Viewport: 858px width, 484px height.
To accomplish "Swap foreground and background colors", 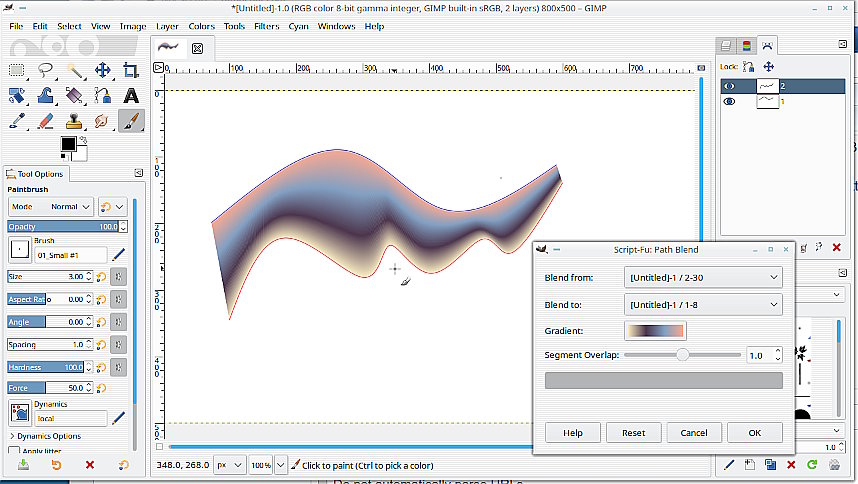I will click(x=83, y=140).
